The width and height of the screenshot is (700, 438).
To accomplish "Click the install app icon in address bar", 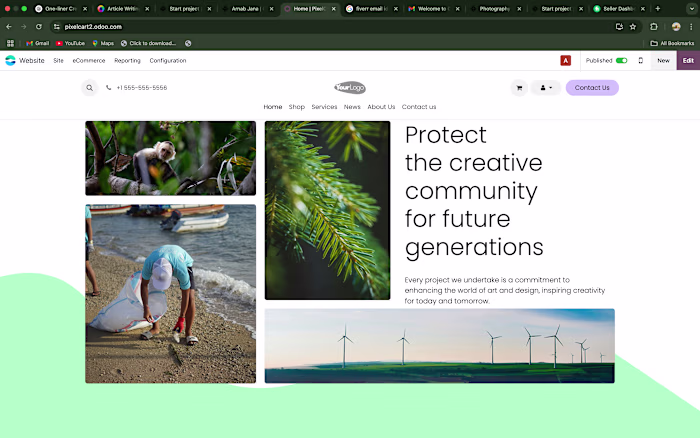I will tap(619, 27).
